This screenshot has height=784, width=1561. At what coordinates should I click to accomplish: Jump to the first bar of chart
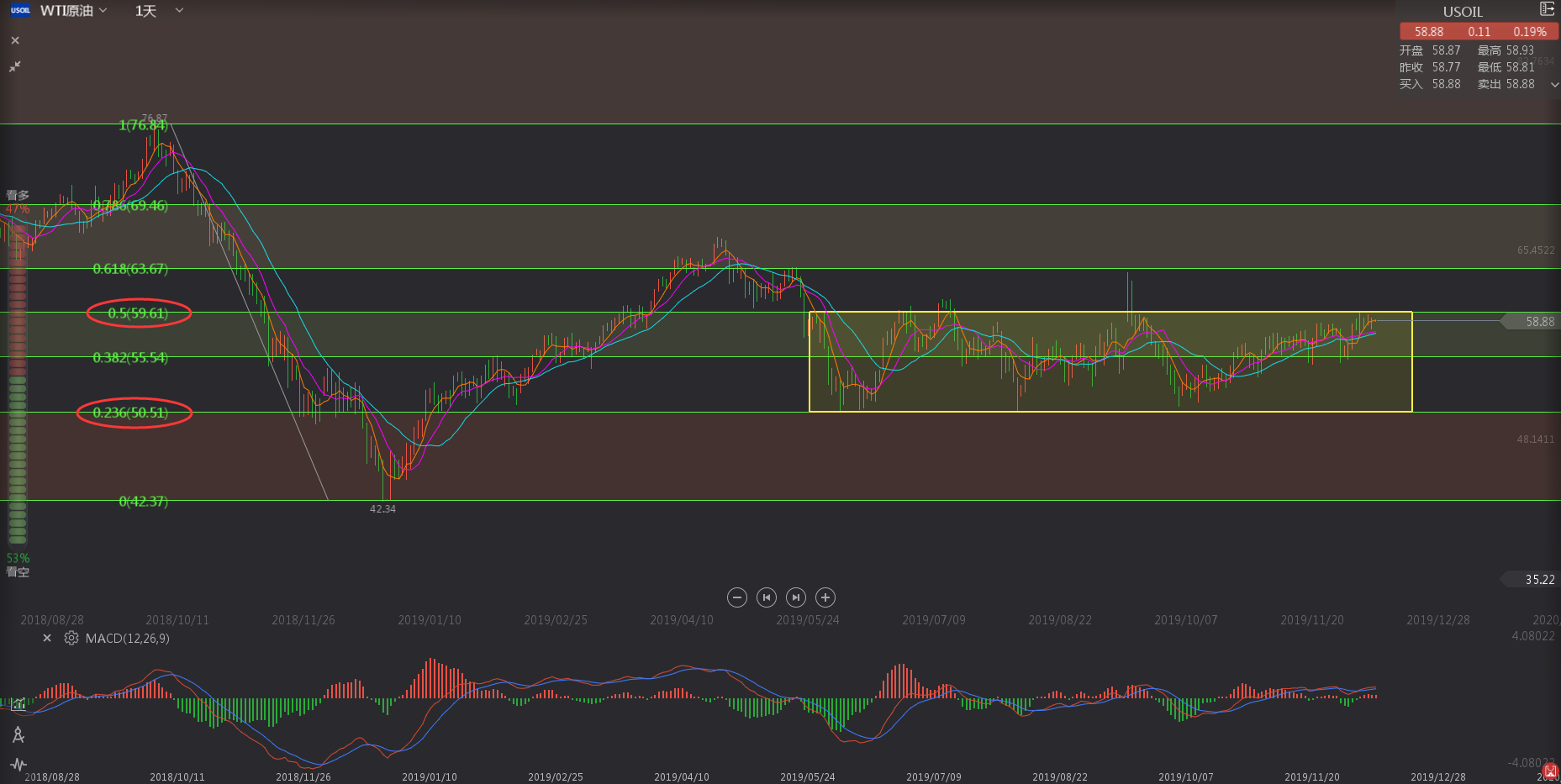[767, 597]
